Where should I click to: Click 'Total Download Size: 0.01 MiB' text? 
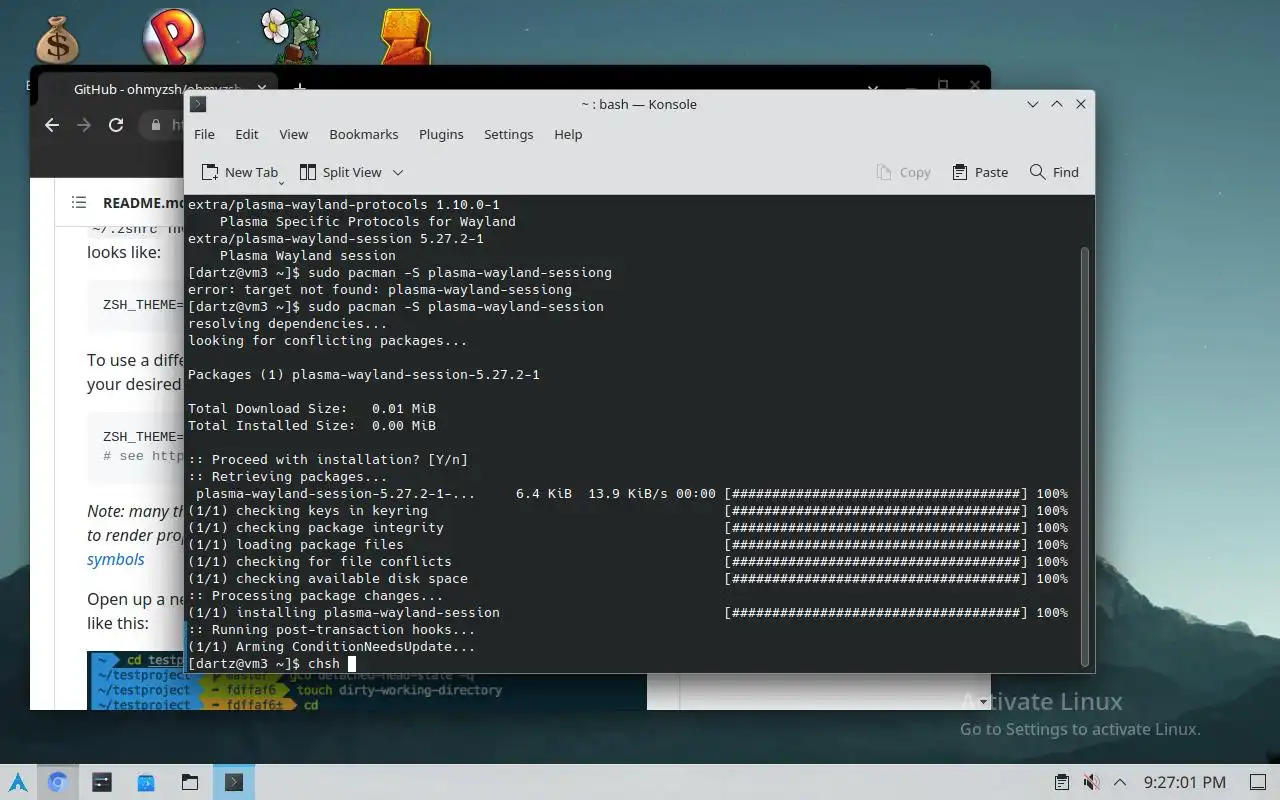click(312, 408)
